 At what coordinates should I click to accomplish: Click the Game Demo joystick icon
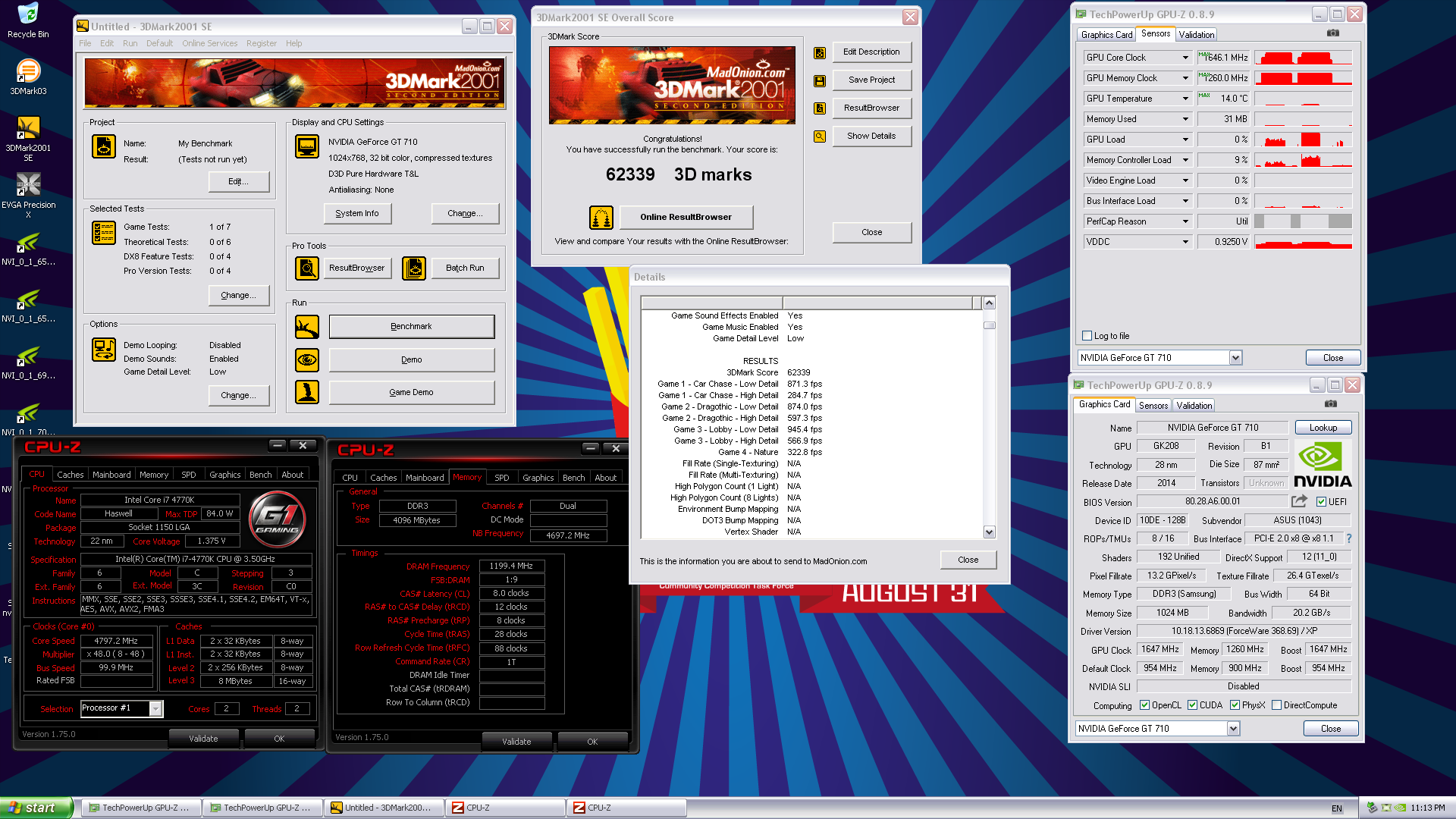pyautogui.click(x=307, y=392)
